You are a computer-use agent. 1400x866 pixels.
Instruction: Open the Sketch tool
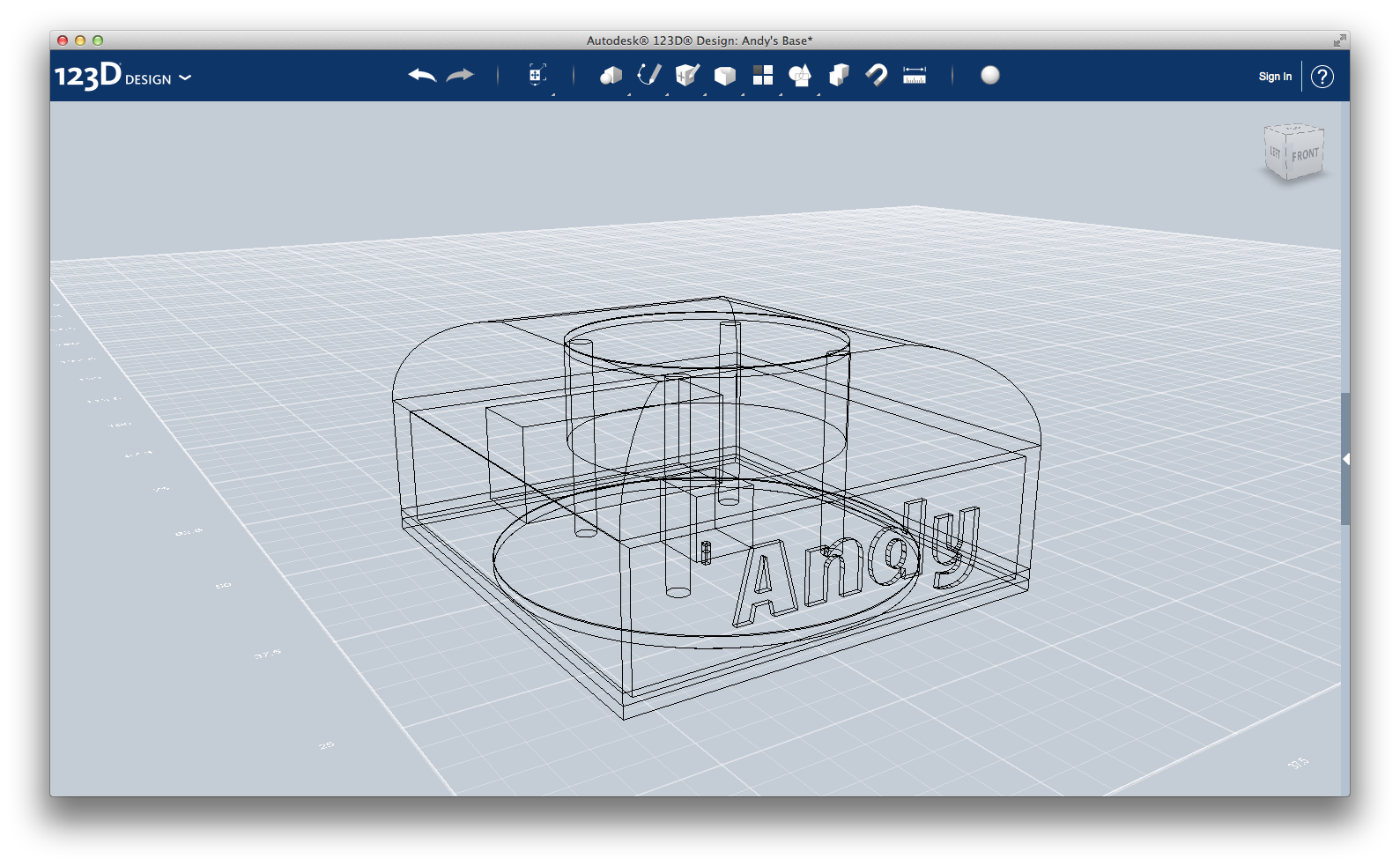[649, 75]
